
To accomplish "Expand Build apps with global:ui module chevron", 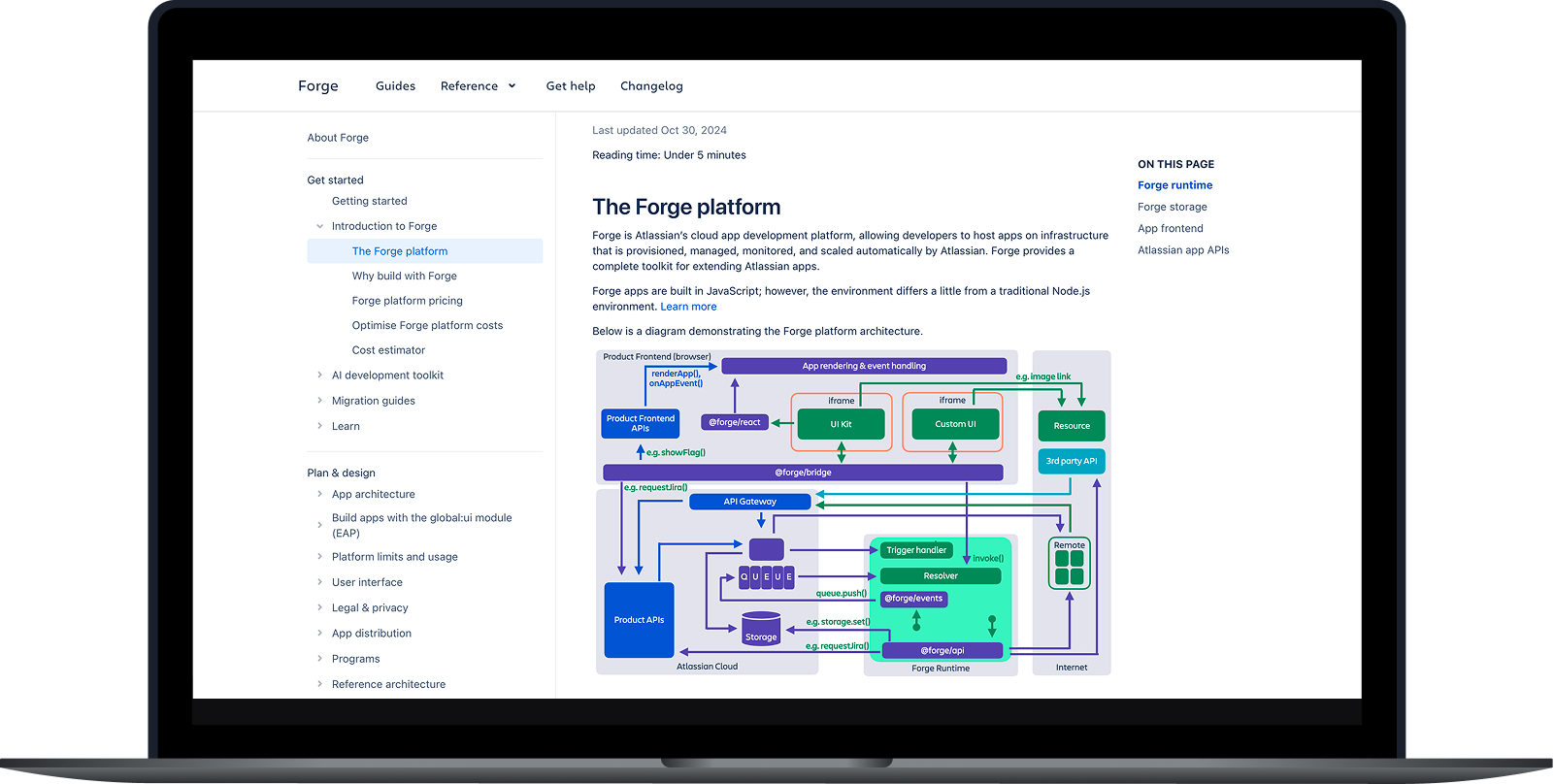I will click(319, 525).
